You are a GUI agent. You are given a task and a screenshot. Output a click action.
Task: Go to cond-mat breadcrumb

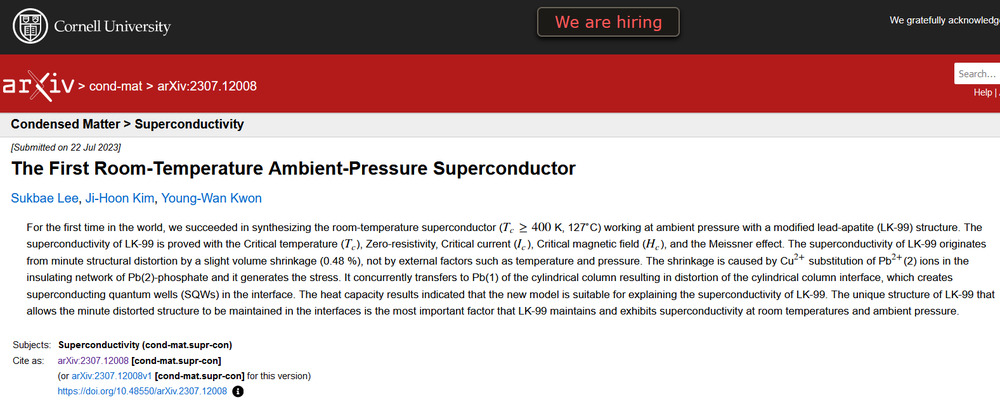coord(116,86)
